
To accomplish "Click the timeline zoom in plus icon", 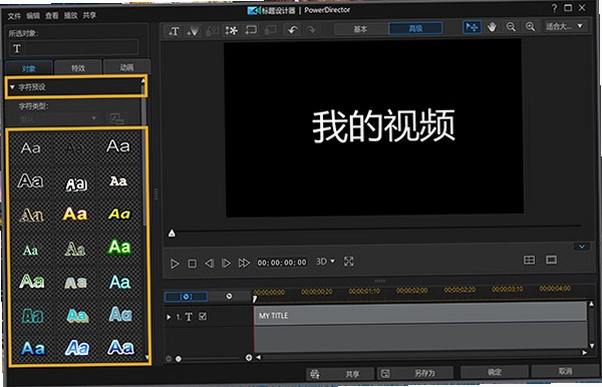I will pos(249,358).
